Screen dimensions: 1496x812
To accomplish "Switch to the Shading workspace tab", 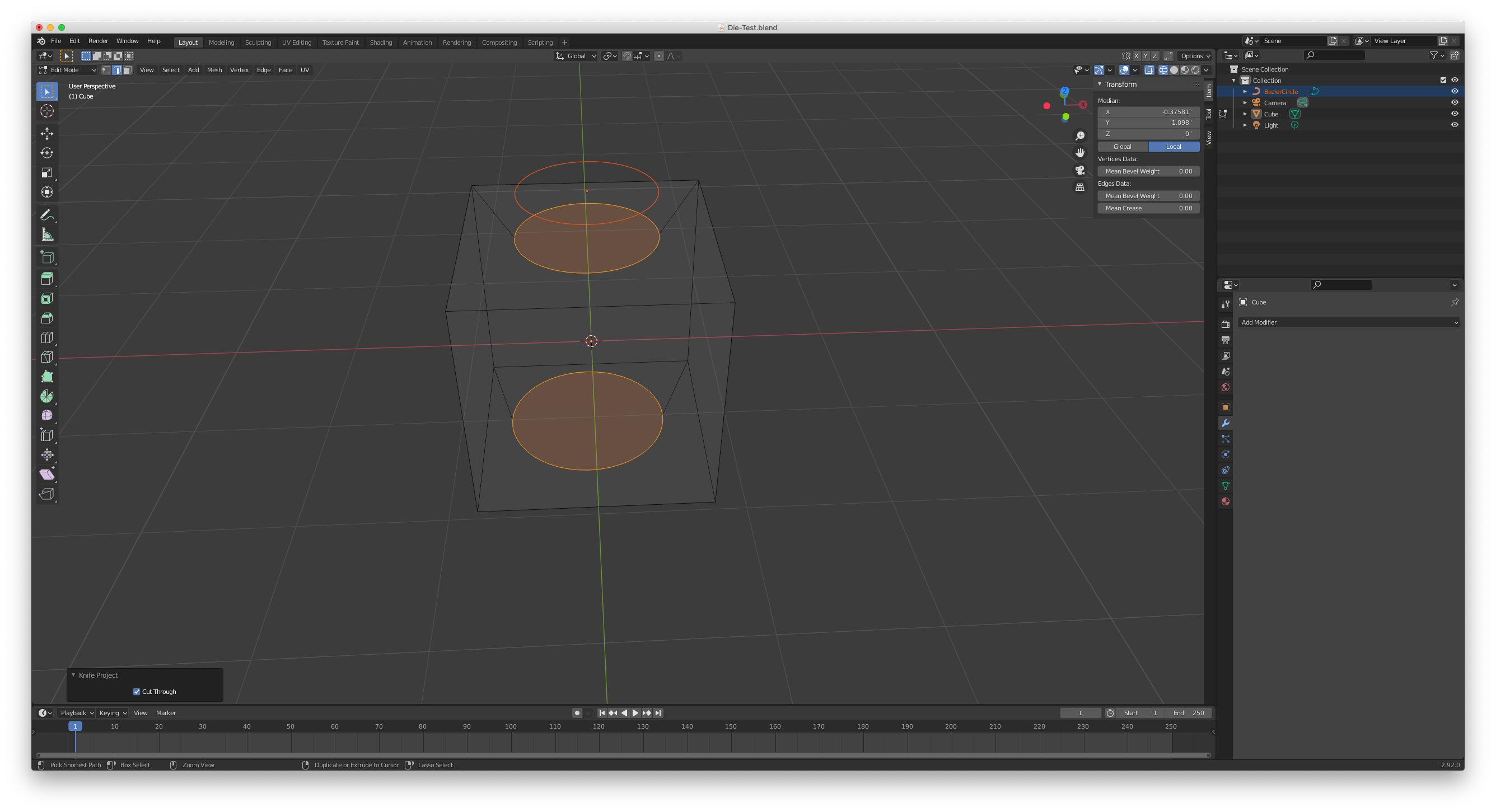I will pos(381,43).
